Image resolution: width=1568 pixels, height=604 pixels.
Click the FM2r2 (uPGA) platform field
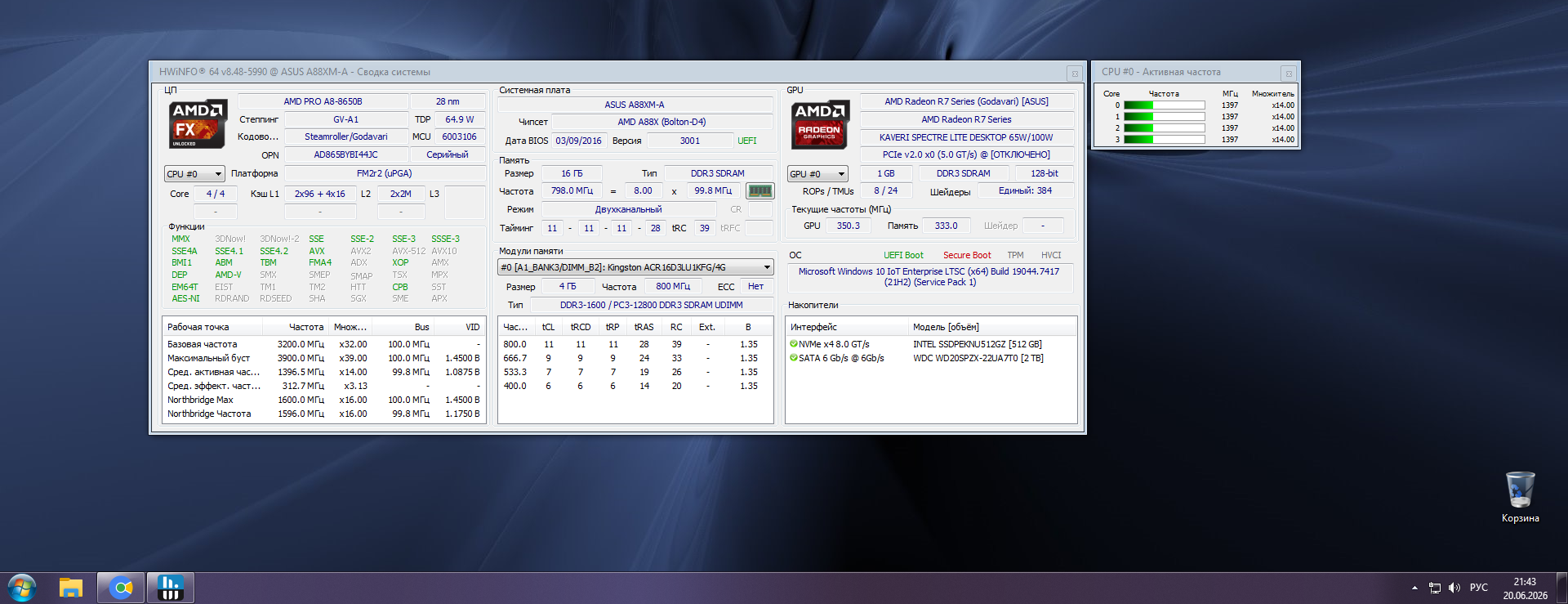384,173
